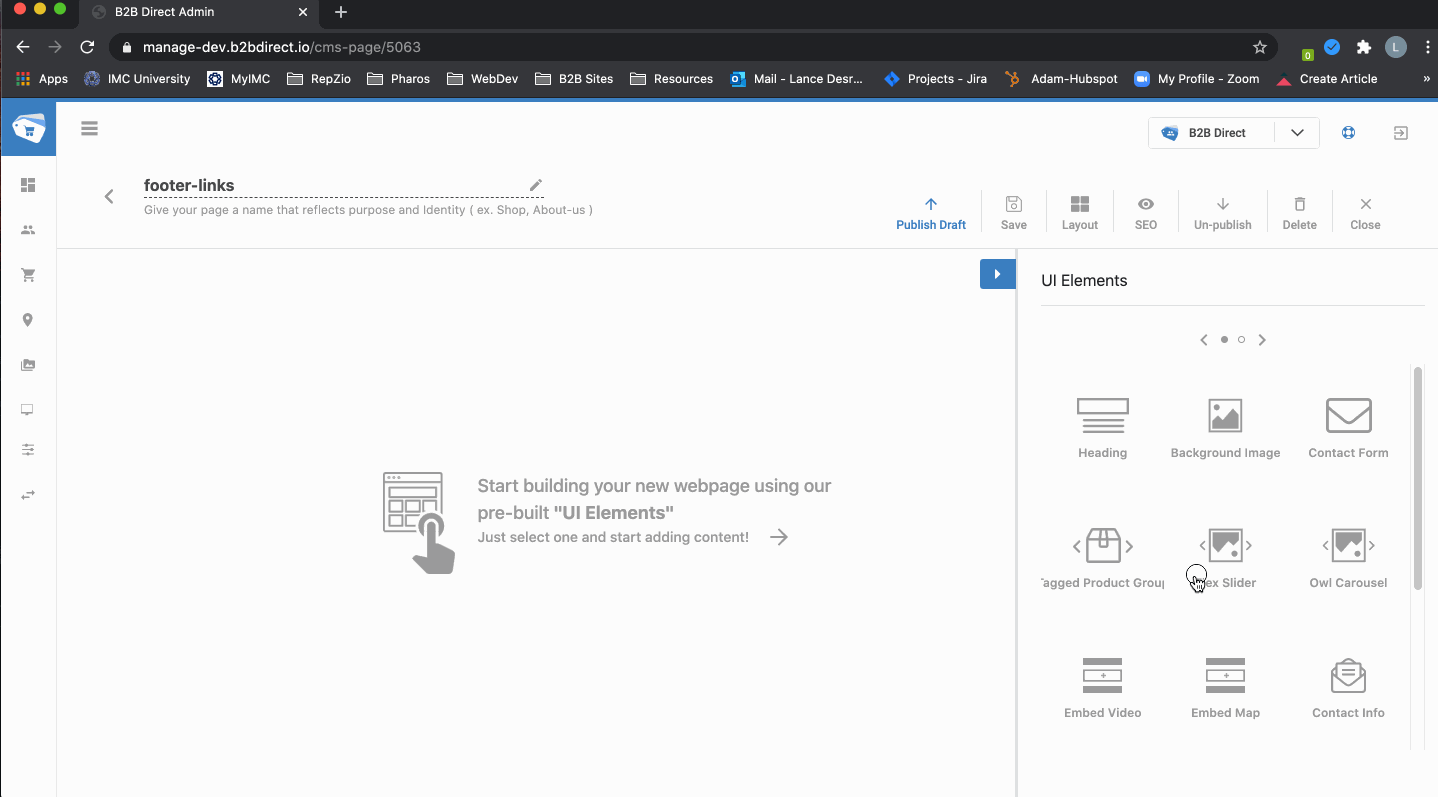
Task: Close the page editor
Action: coord(1365,213)
